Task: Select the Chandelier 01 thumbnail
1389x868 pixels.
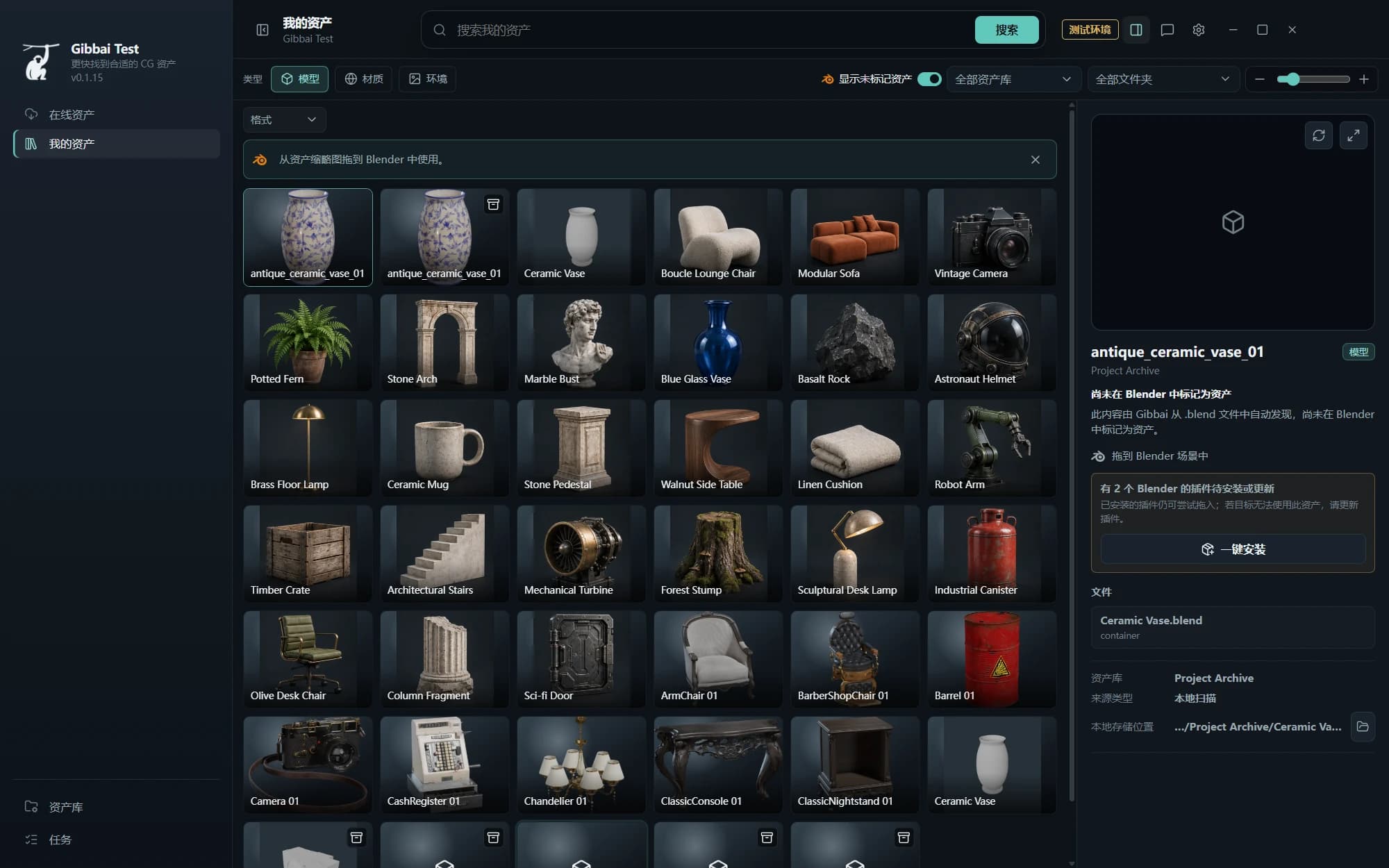Action: [x=581, y=765]
